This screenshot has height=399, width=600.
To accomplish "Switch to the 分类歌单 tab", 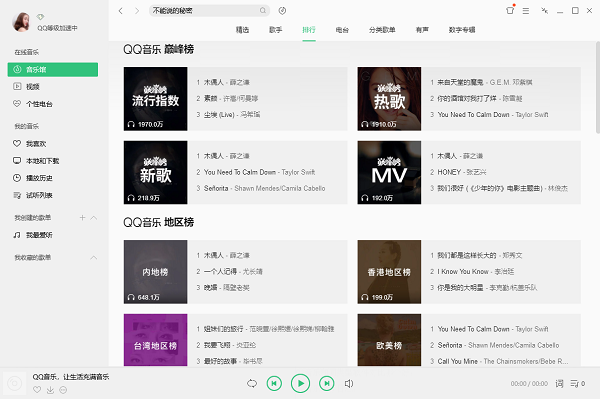I will [x=382, y=30].
